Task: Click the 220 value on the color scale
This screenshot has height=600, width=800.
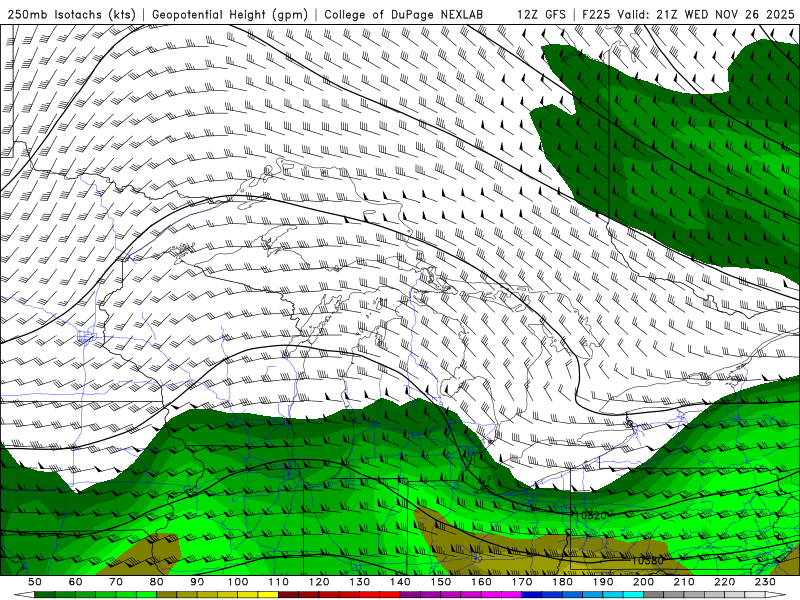Action: click(724, 582)
